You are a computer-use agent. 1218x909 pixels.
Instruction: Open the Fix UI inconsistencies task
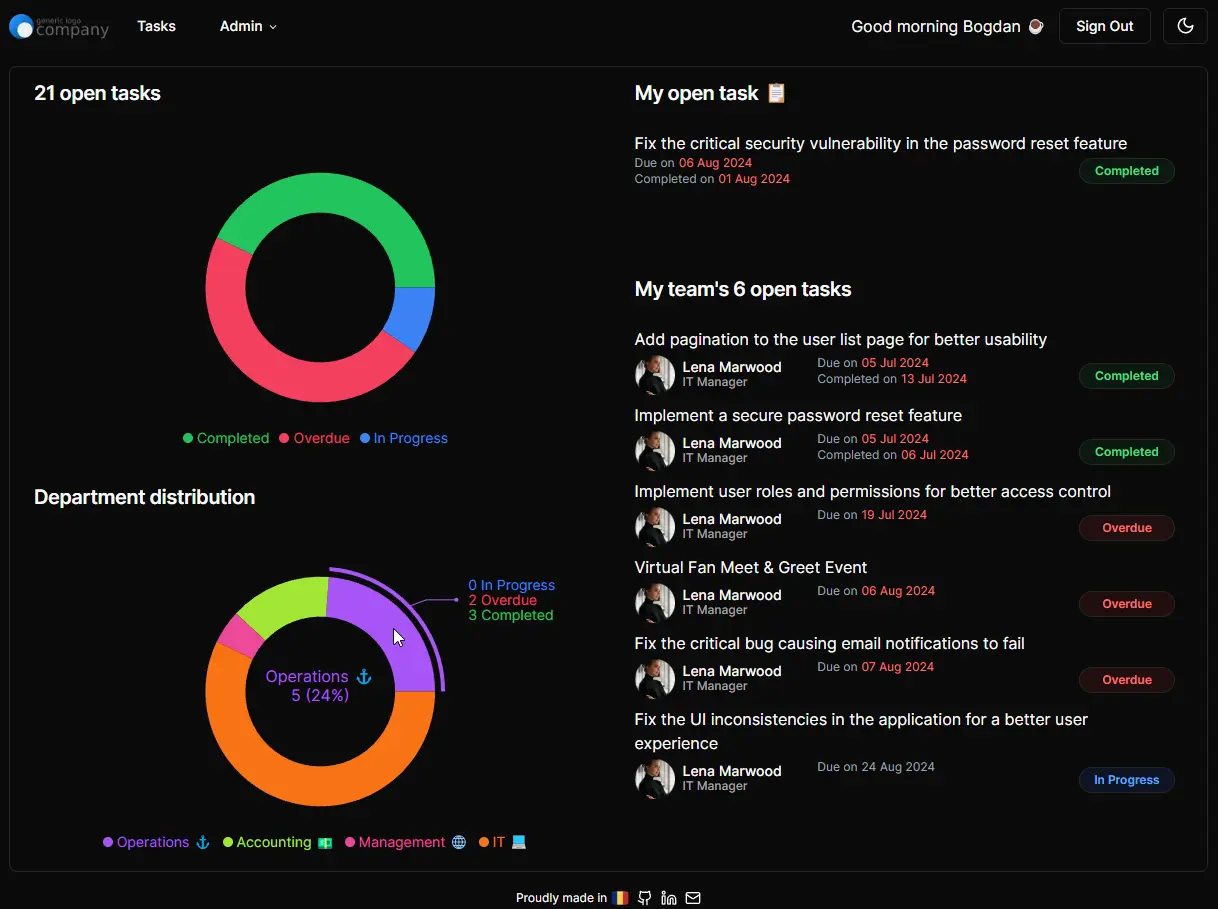[861, 731]
